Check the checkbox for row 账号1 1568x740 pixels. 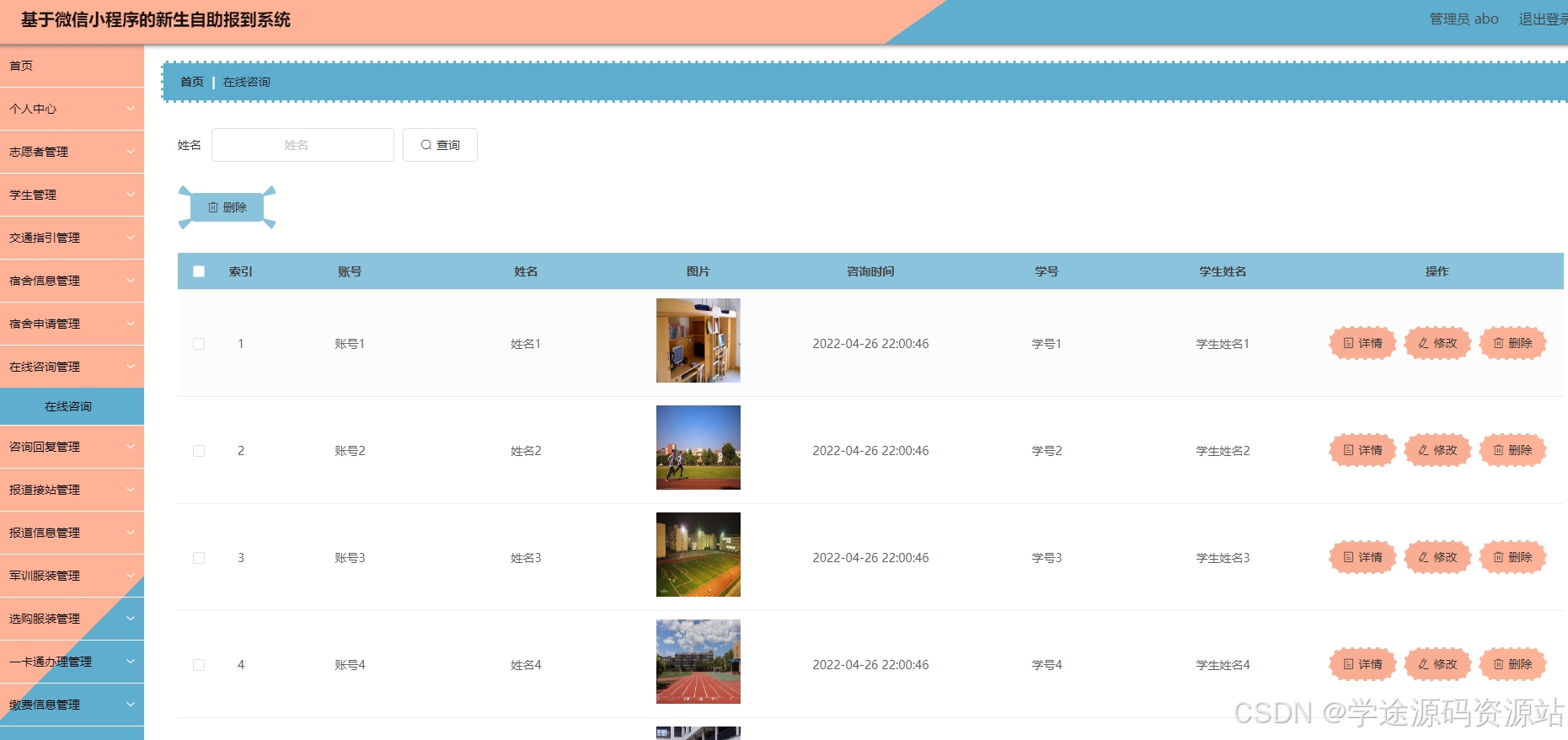point(199,344)
